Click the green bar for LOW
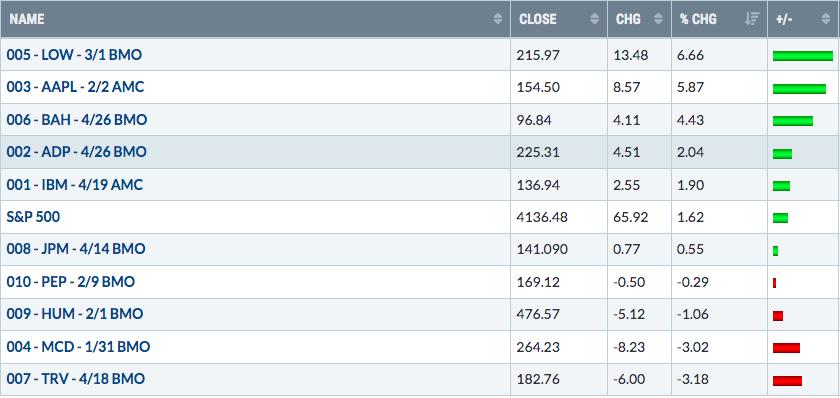The image size is (840, 398). click(x=802, y=56)
